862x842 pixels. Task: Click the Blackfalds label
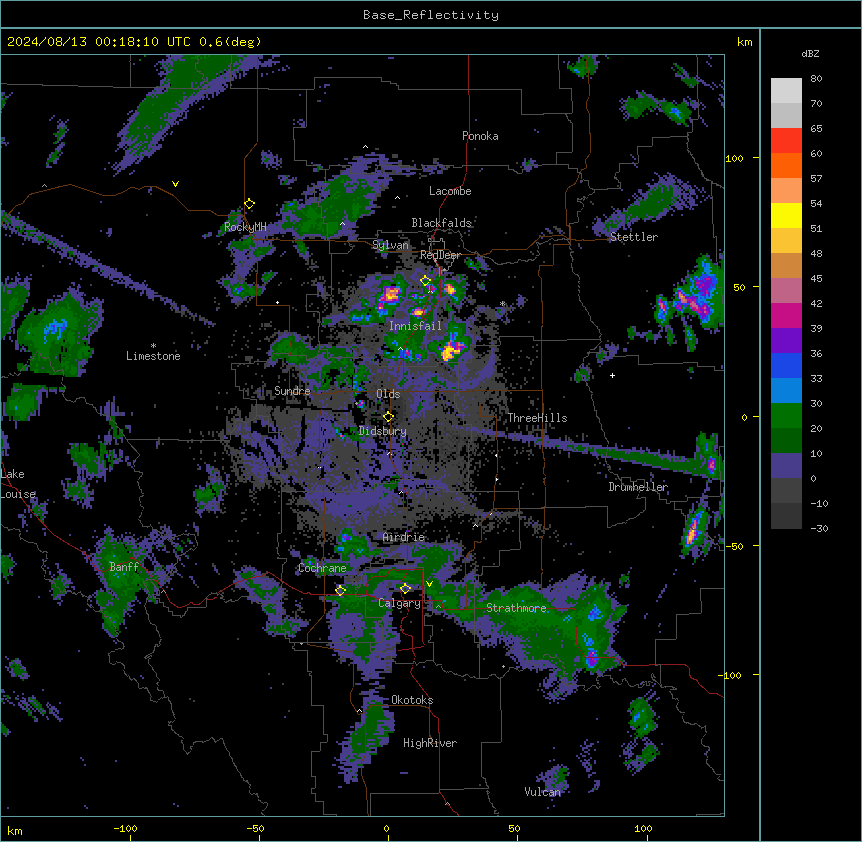[x=441, y=223]
